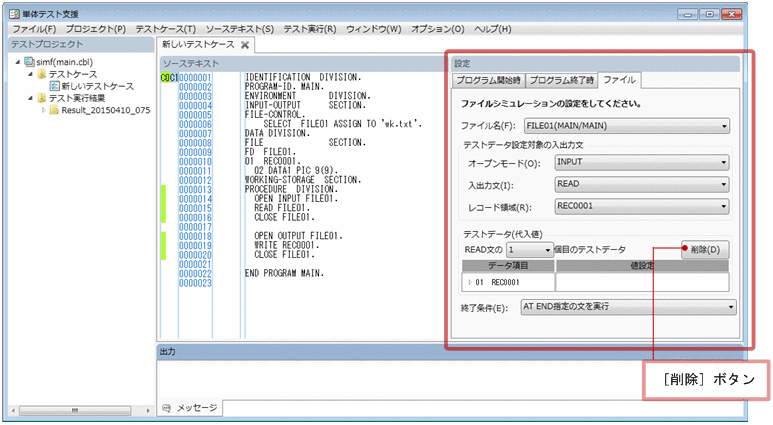Click the テスト実行結果 folder icon
The width and height of the screenshot is (773, 425).
[x=42, y=98]
